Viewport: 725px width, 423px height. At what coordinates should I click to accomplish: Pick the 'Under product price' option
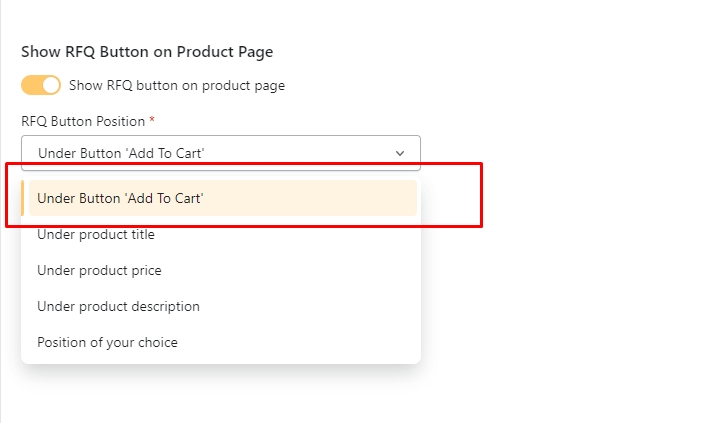99,270
